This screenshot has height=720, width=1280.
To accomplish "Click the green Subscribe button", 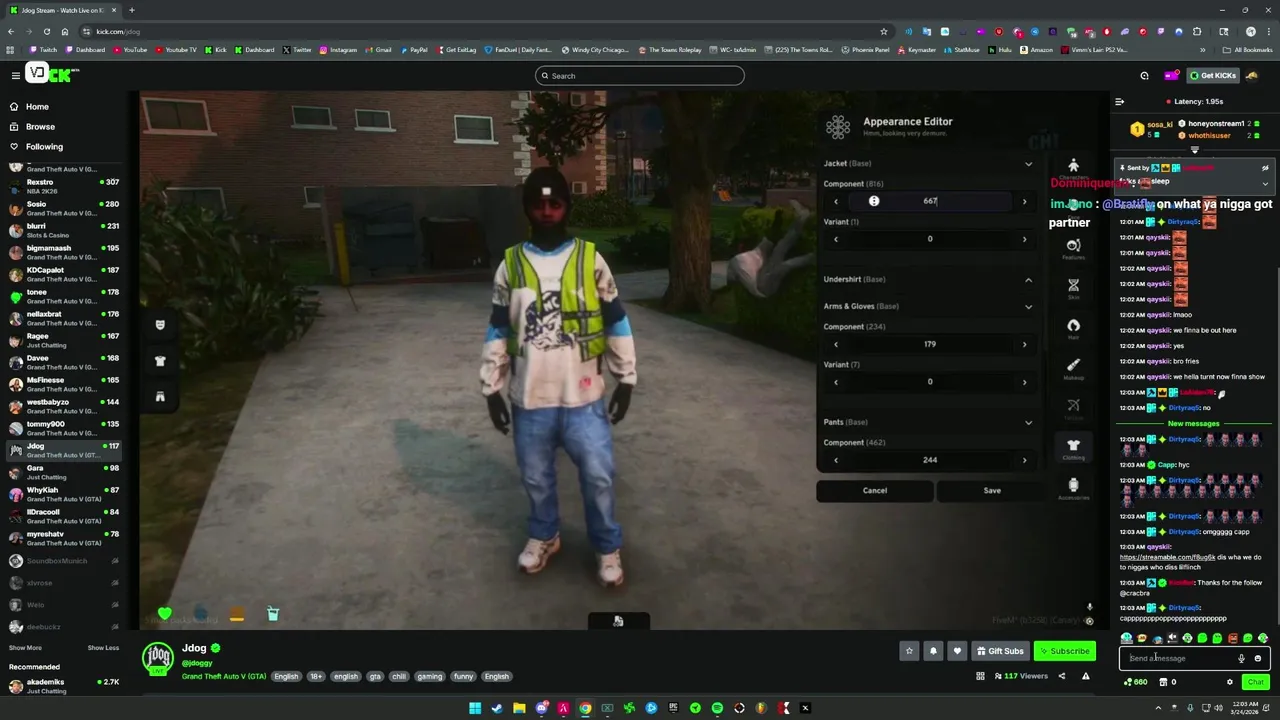I will click(1065, 651).
